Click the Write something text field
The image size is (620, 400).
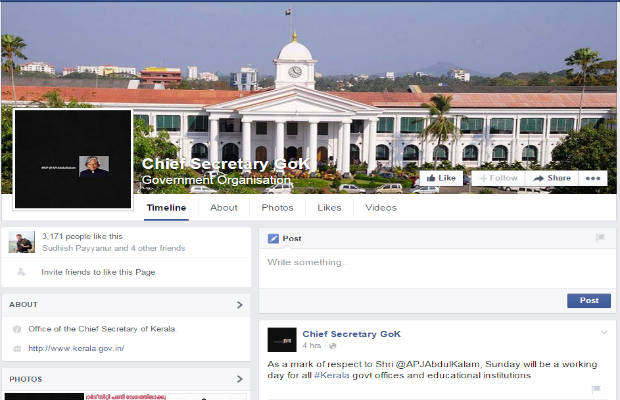tap(437, 268)
